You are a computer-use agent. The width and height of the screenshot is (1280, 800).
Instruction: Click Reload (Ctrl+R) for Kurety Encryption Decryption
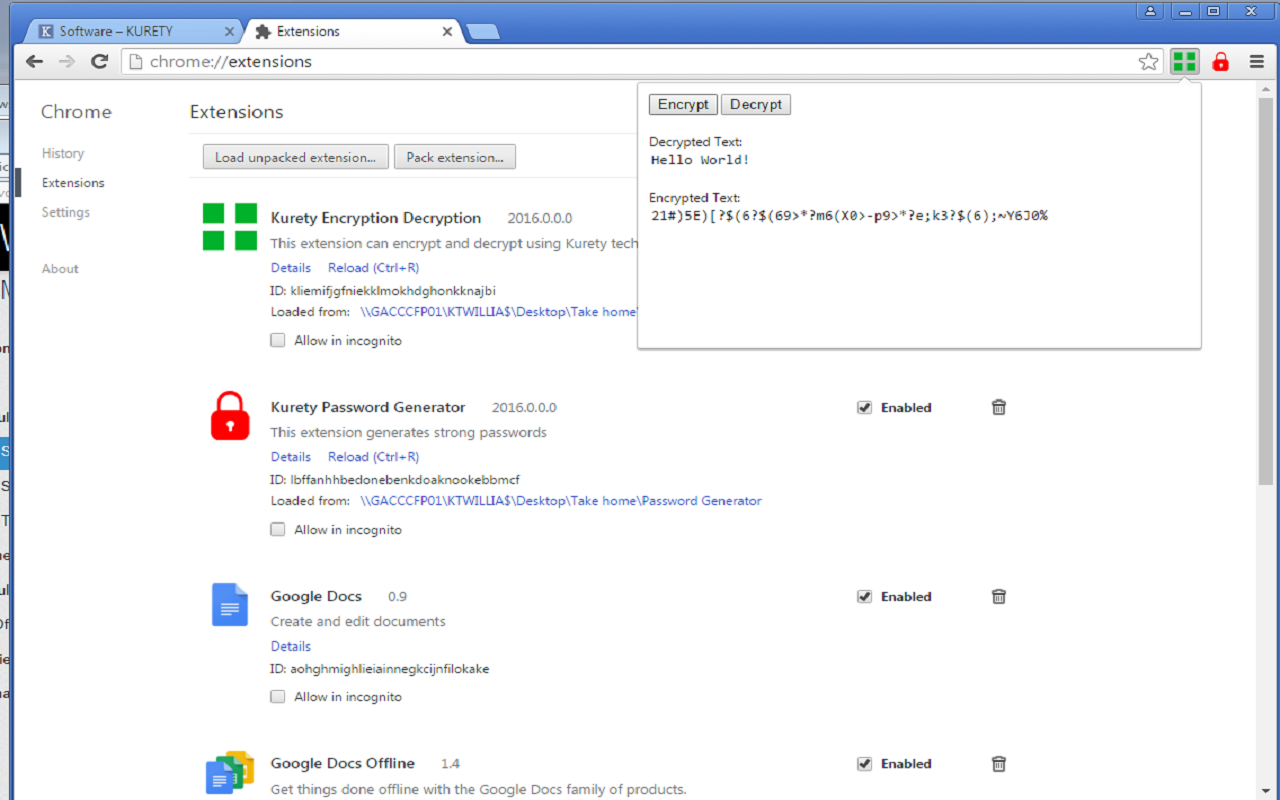pyautogui.click(x=374, y=267)
